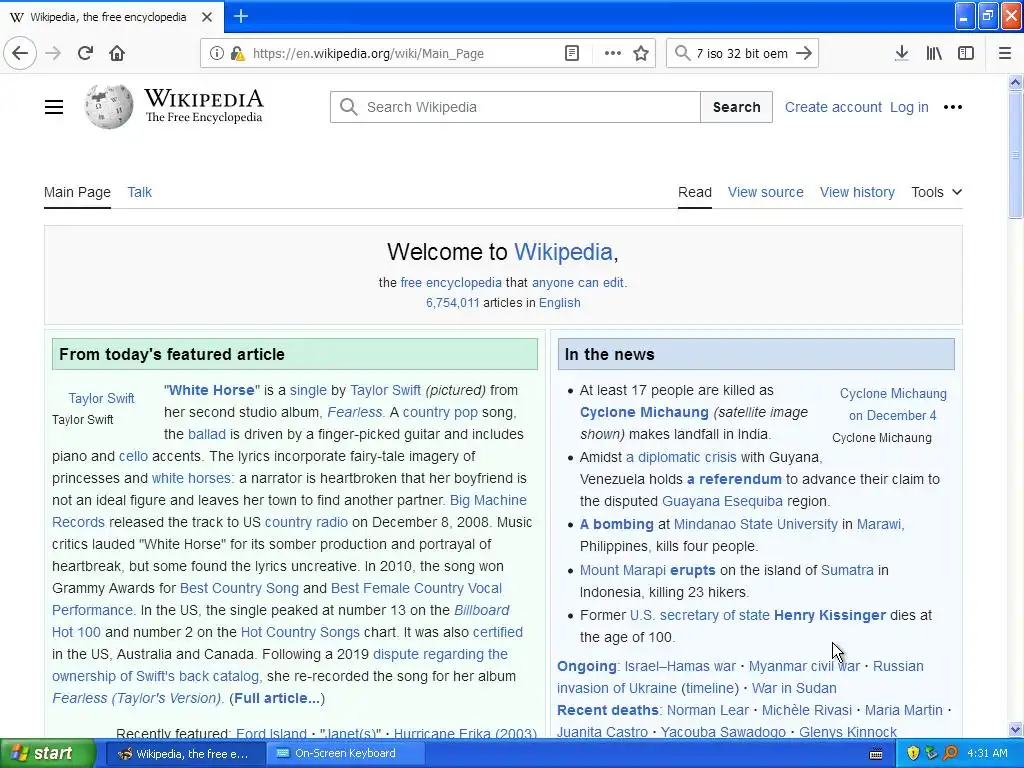Screen dimensions: 1024x768
Task: Open the Mount Marapi link
Action: [622, 570]
